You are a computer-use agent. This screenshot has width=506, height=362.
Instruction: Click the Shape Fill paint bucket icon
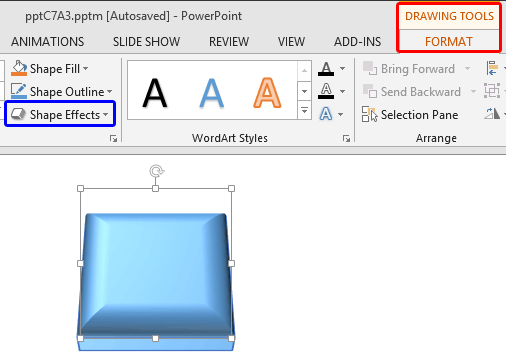click(19, 69)
